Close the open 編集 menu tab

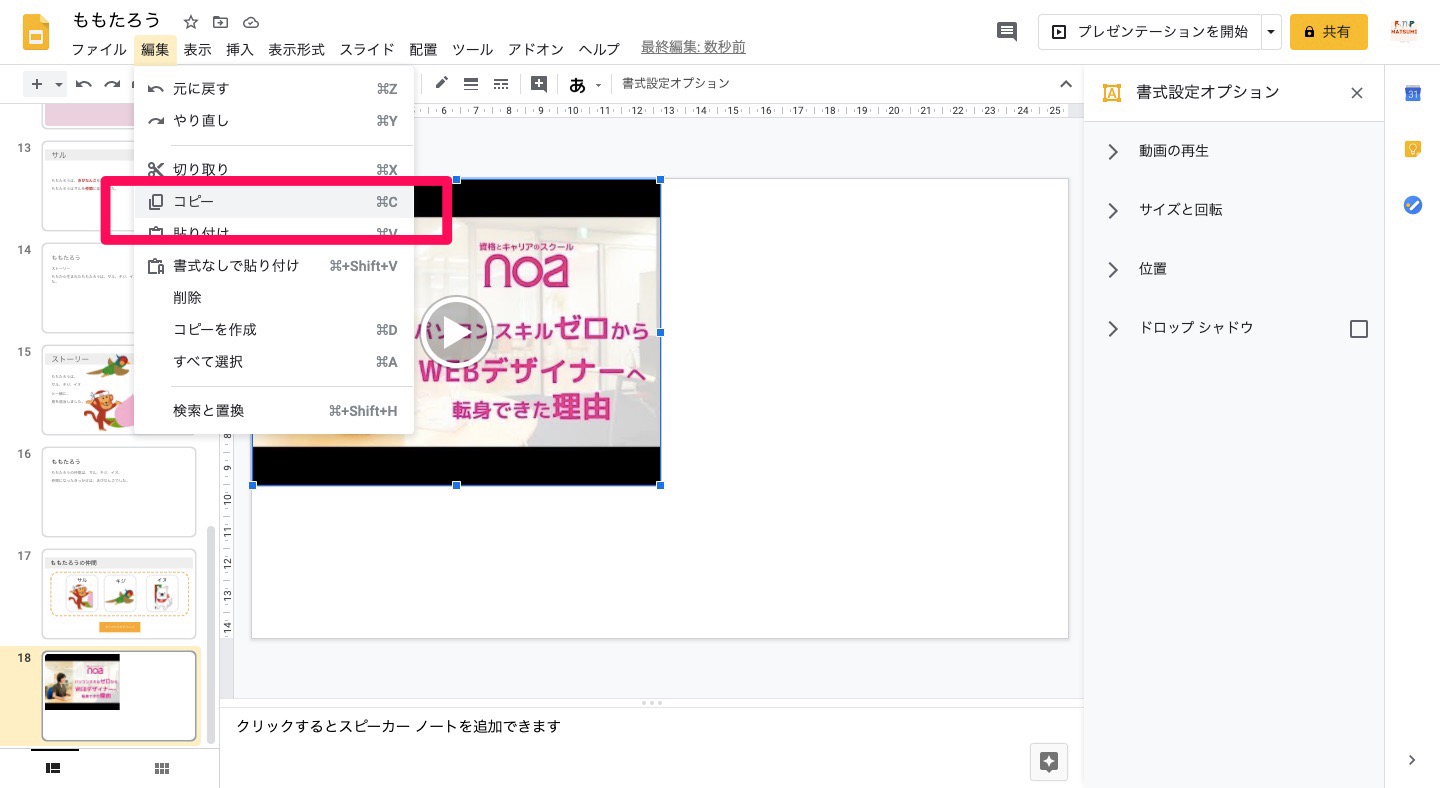coord(155,49)
